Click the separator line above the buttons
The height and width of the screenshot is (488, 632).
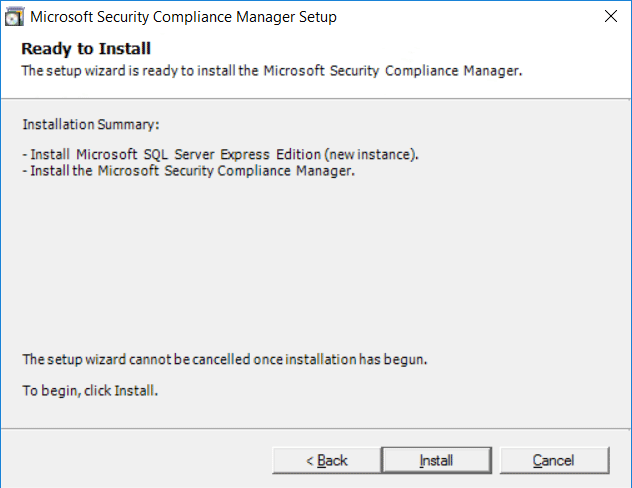click(x=316, y=428)
